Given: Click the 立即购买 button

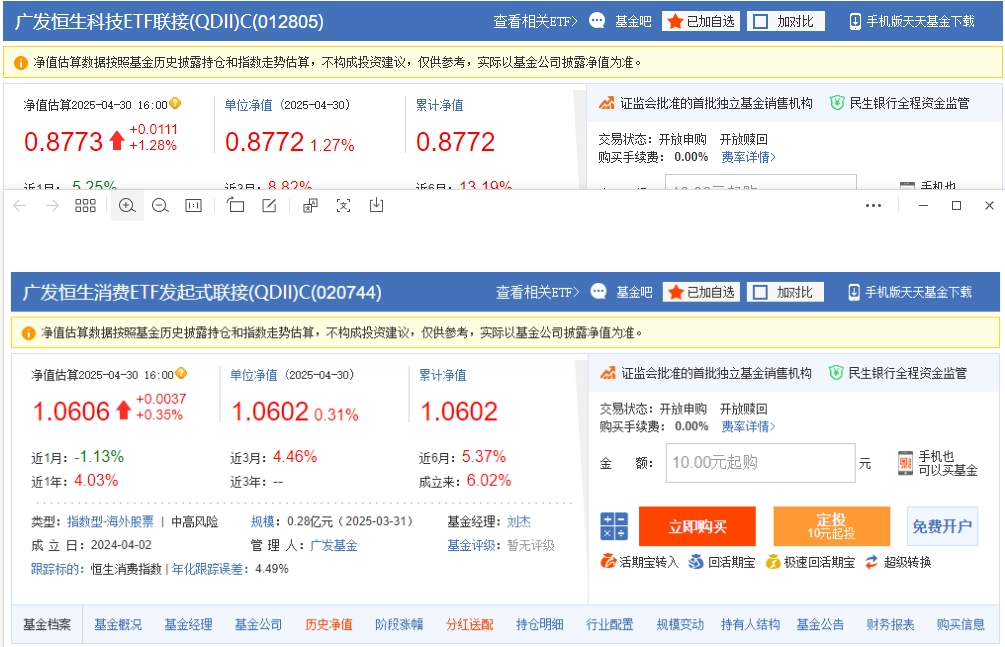Looking at the screenshot, I should pos(697,526).
